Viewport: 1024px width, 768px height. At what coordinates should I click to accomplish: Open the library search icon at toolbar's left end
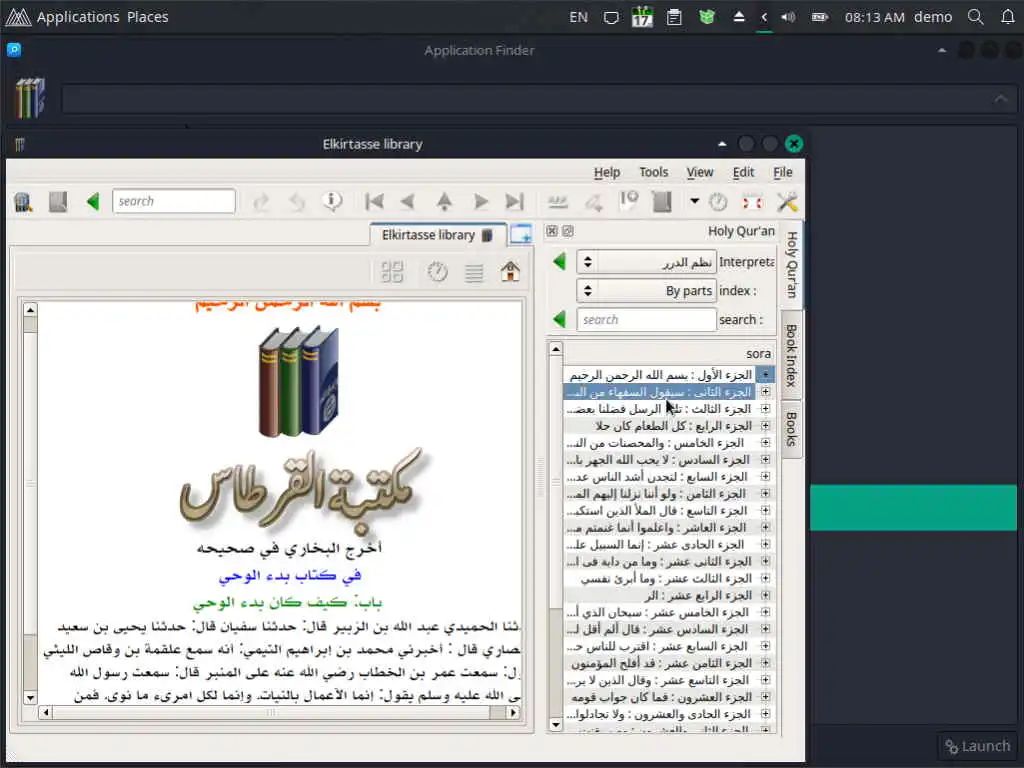(23, 202)
